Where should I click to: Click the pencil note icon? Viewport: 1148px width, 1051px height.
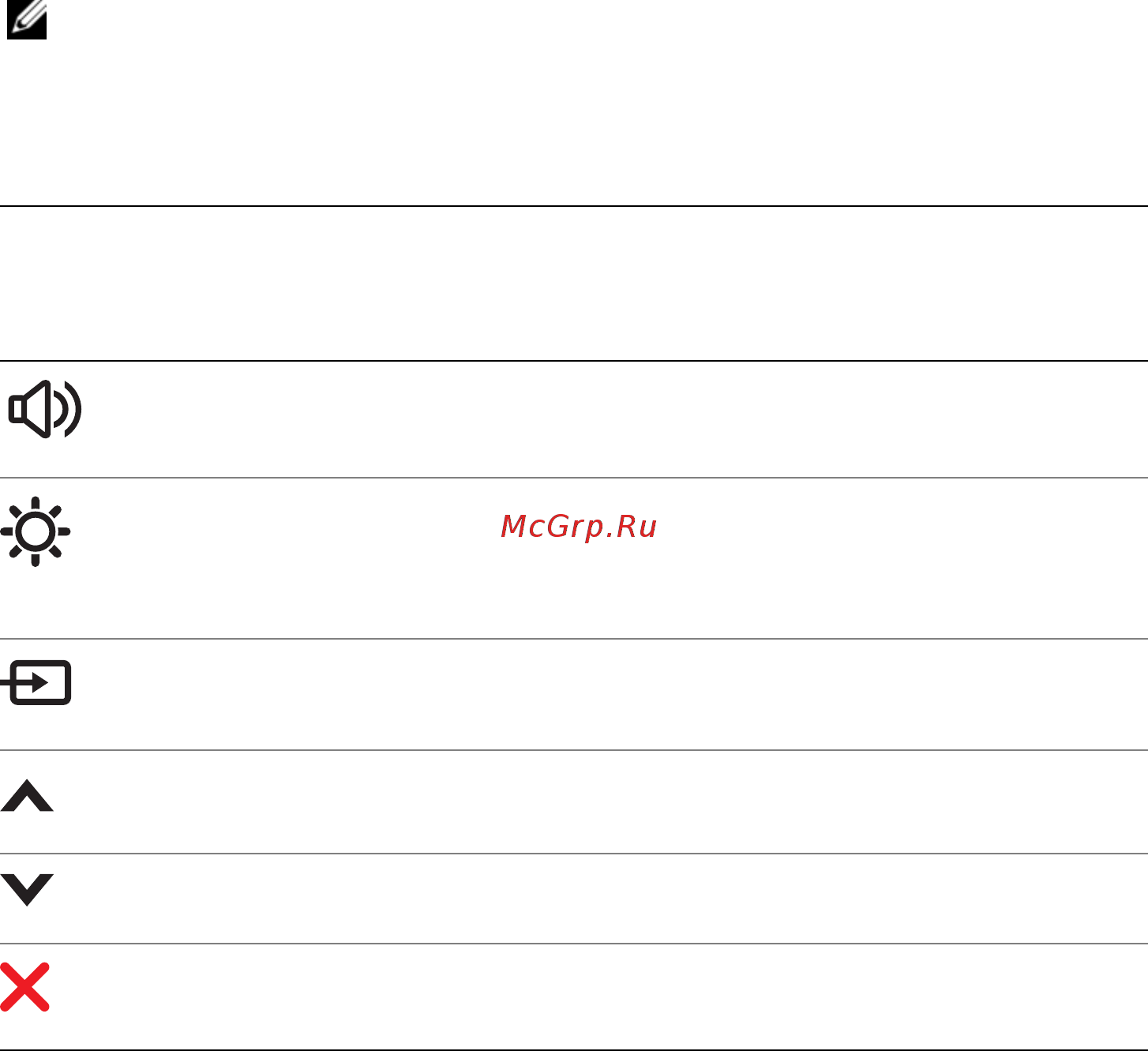tap(27, 20)
